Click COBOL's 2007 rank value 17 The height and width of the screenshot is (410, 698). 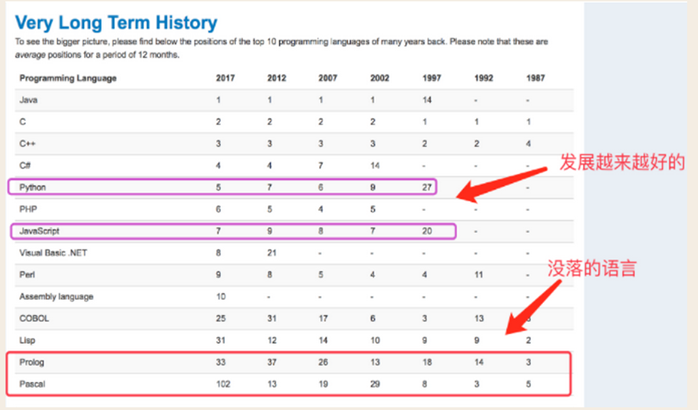point(323,318)
